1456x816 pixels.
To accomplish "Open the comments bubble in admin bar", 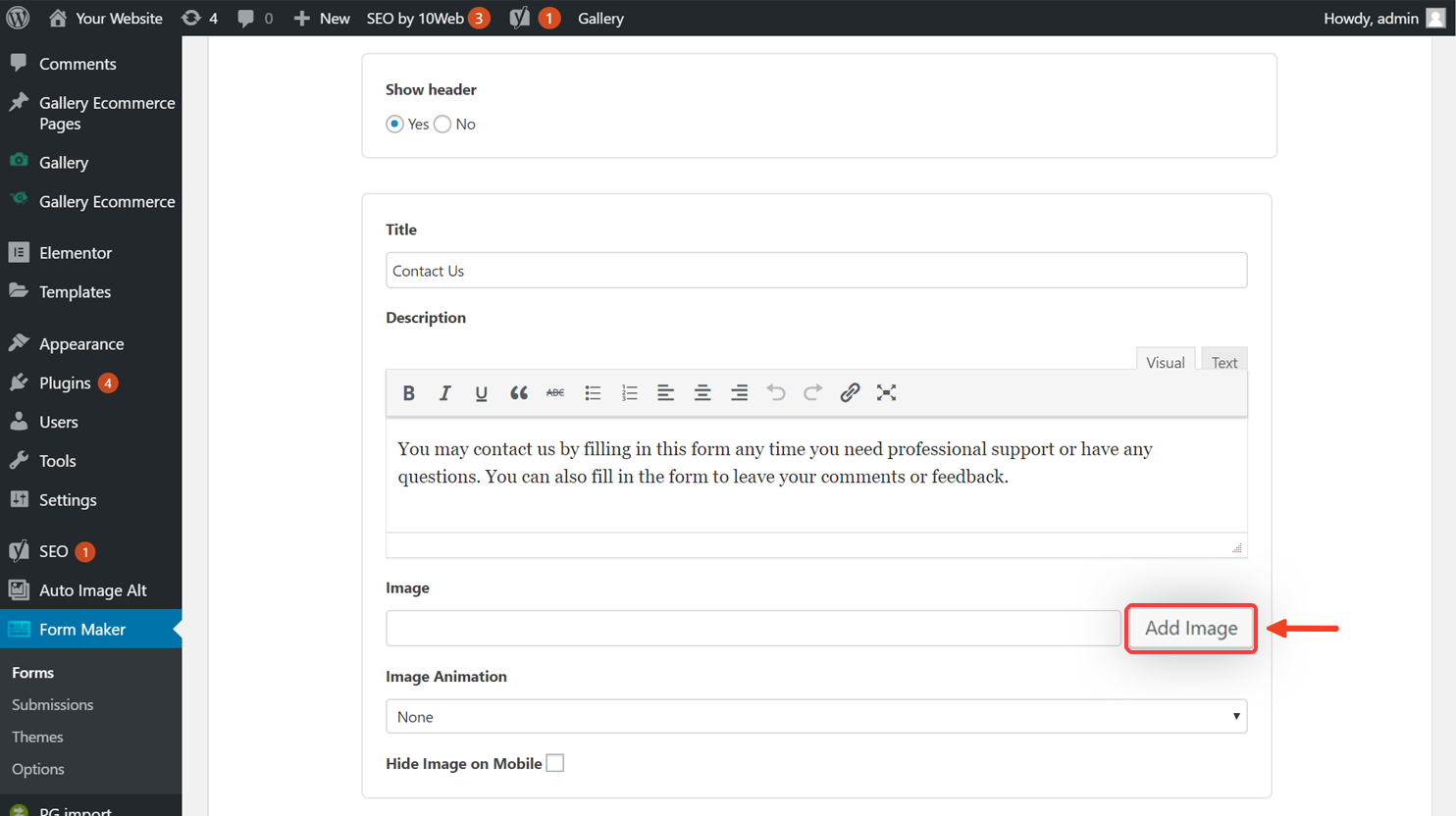I will [254, 18].
